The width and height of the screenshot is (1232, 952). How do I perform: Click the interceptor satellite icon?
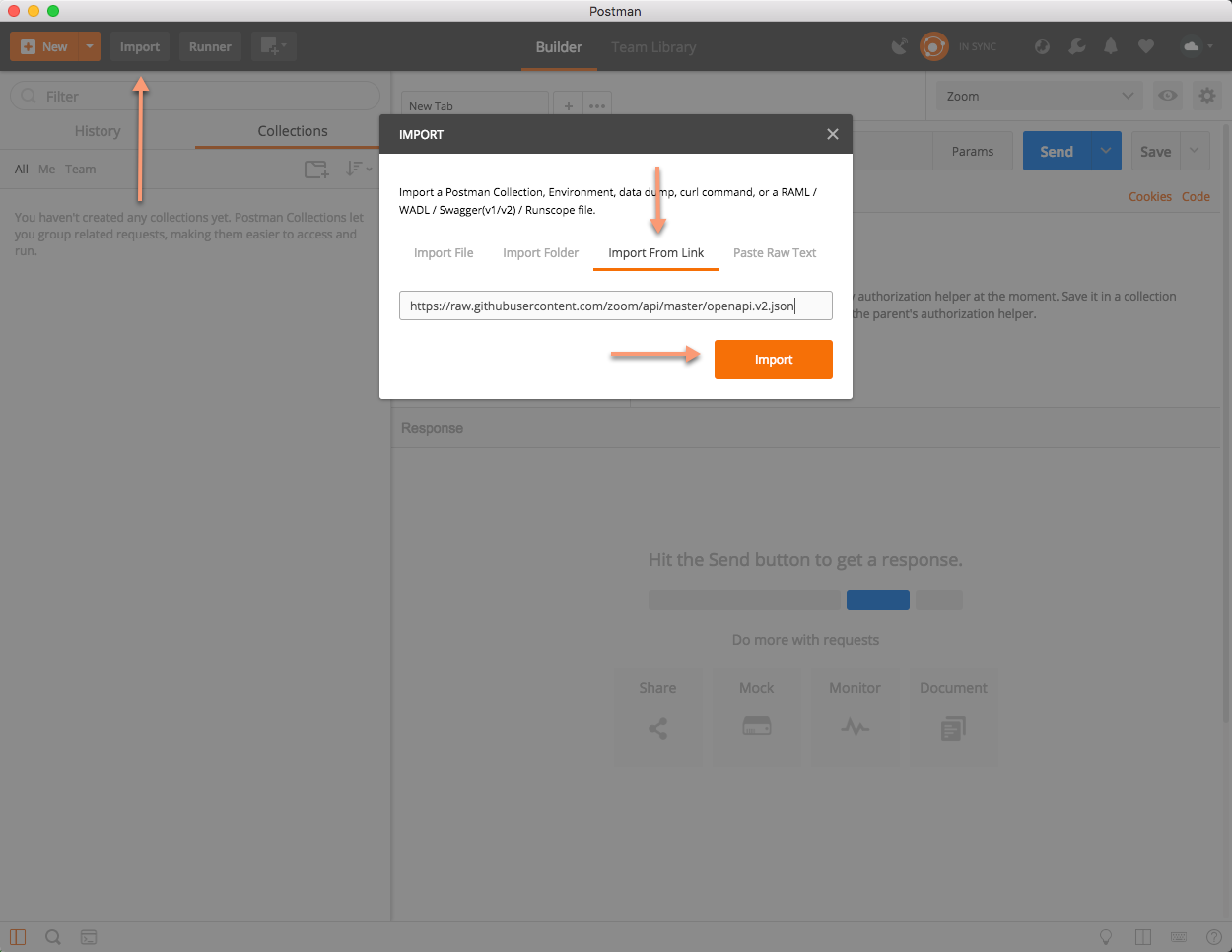click(900, 46)
